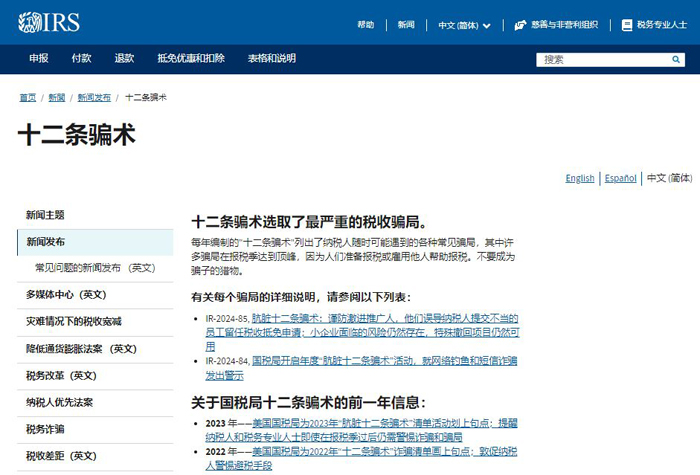This screenshot has width=700, height=475.
Task: Open 灾难情况下的税收宽减 in the sidebar
Action: pos(74,321)
